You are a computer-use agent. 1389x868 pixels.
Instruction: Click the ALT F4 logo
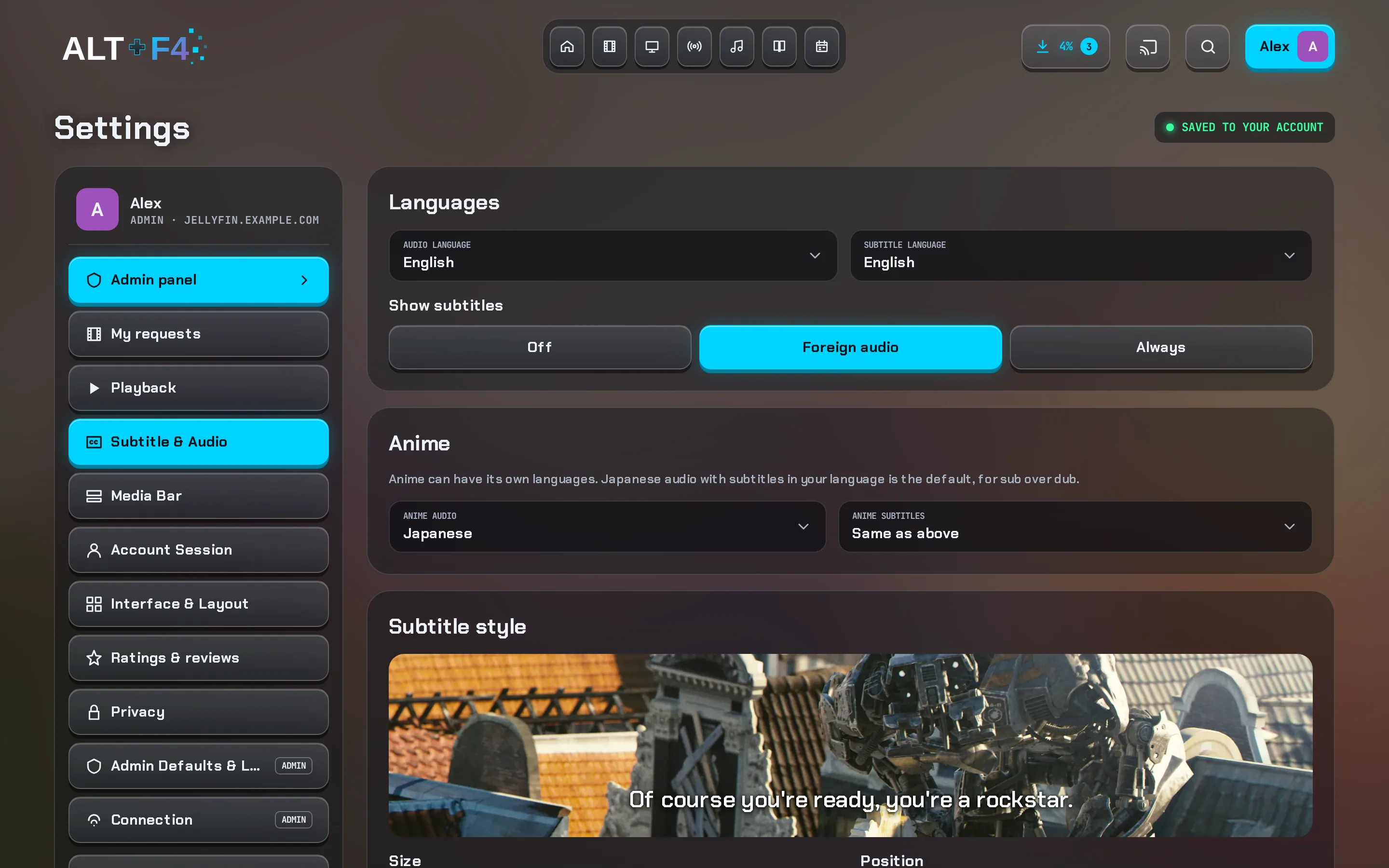(x=134, y=47)
